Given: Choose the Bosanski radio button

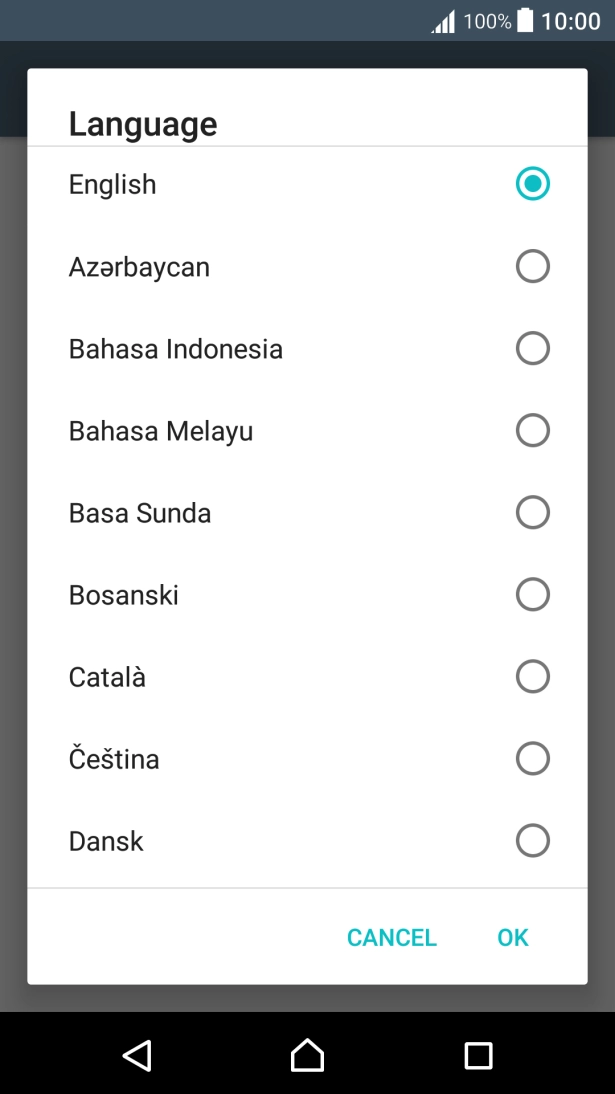Looking at the screenshot, I should [532, 595].
